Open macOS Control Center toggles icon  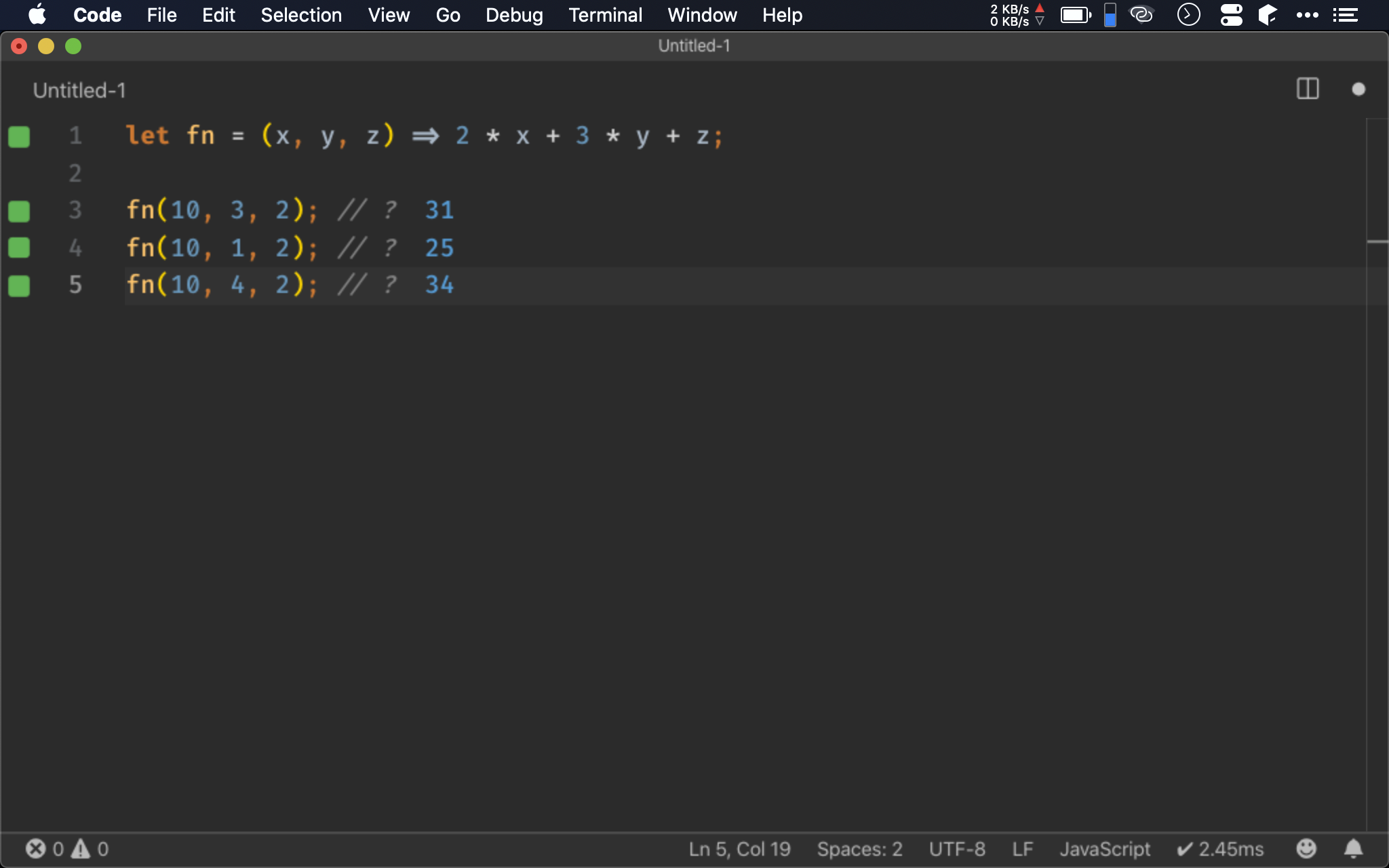(1231, 14)
